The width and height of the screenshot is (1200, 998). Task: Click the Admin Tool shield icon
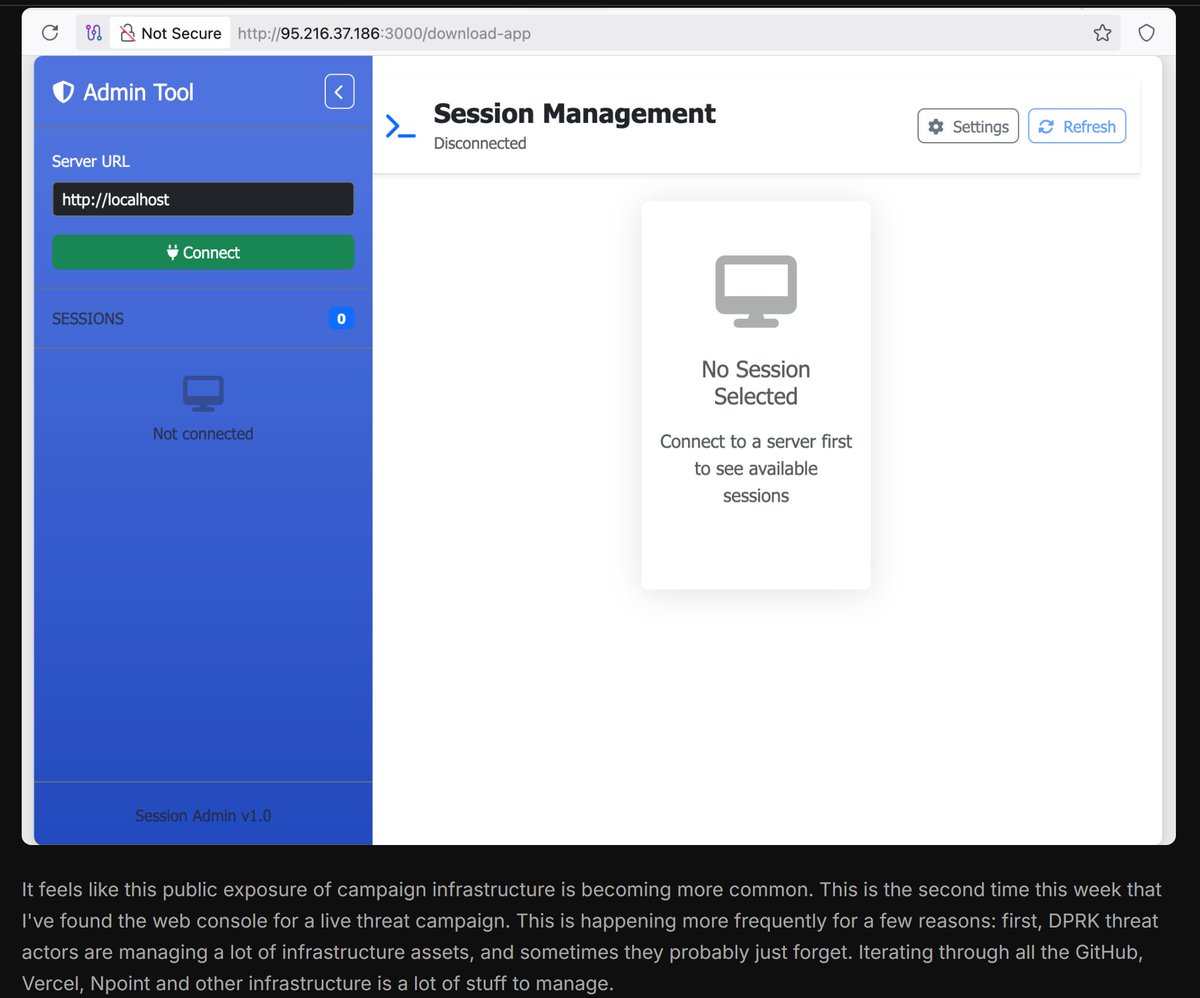pos(63,91)
